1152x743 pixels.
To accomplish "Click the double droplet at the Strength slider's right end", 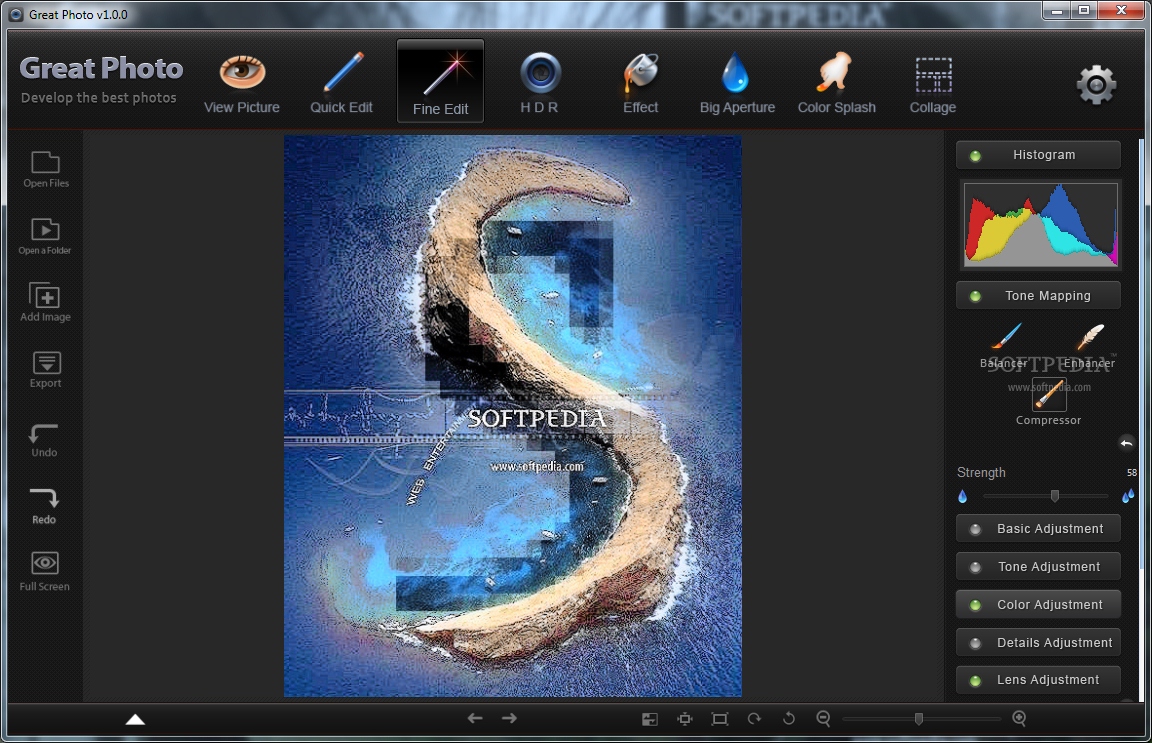I will pyautogui.click(x=1128, y=497).
